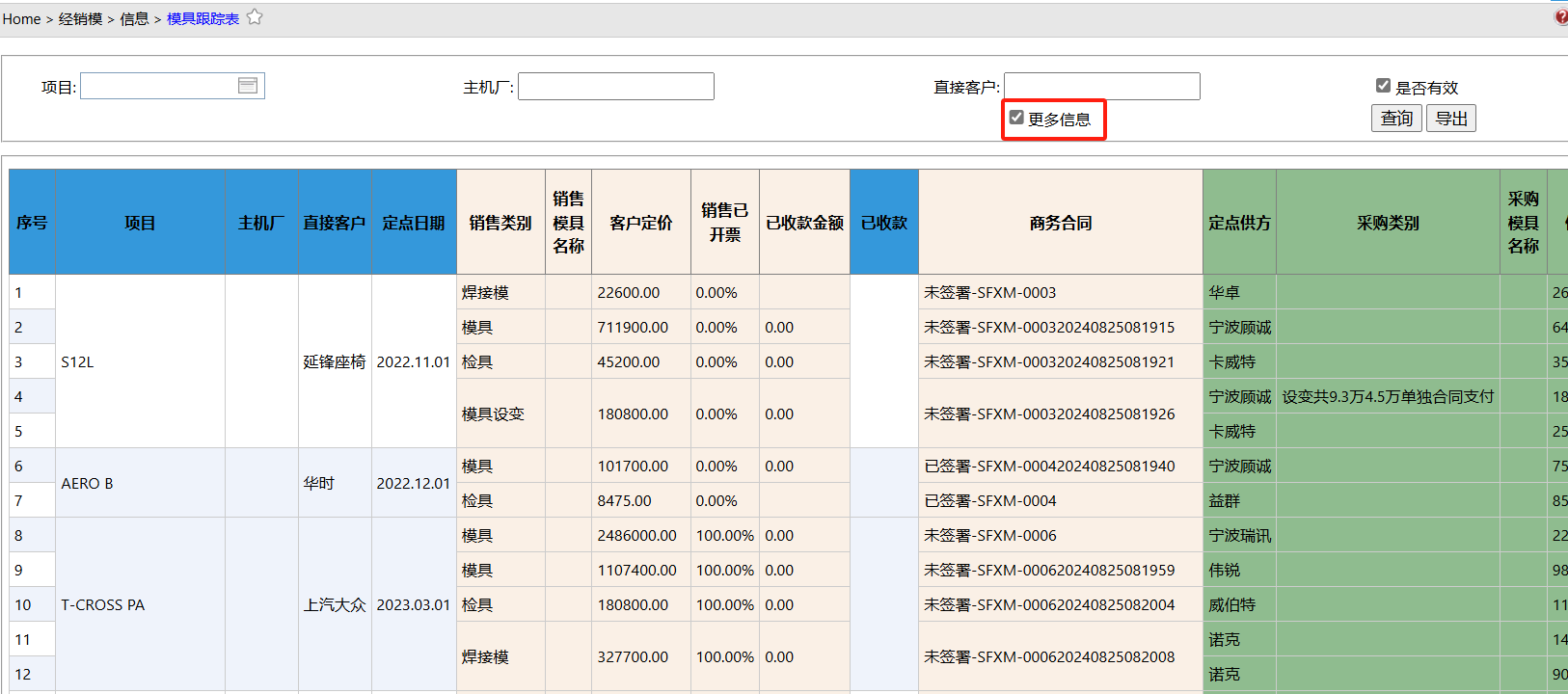
Task: Click the price 8475.00
Action: pyautogui.click(x=625, y=500)
